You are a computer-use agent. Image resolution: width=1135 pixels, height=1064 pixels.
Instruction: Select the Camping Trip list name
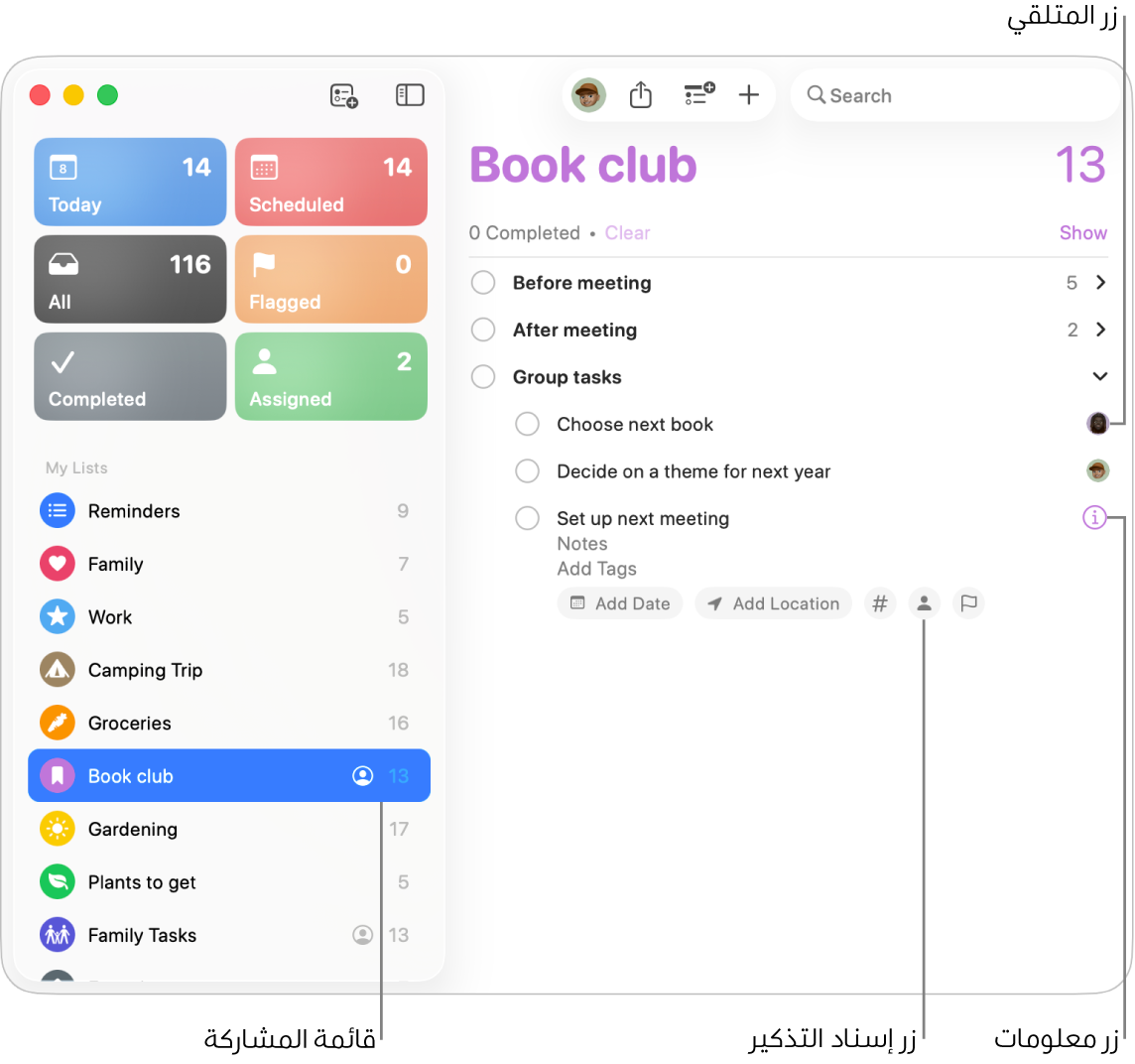click(x=146, y=671)
